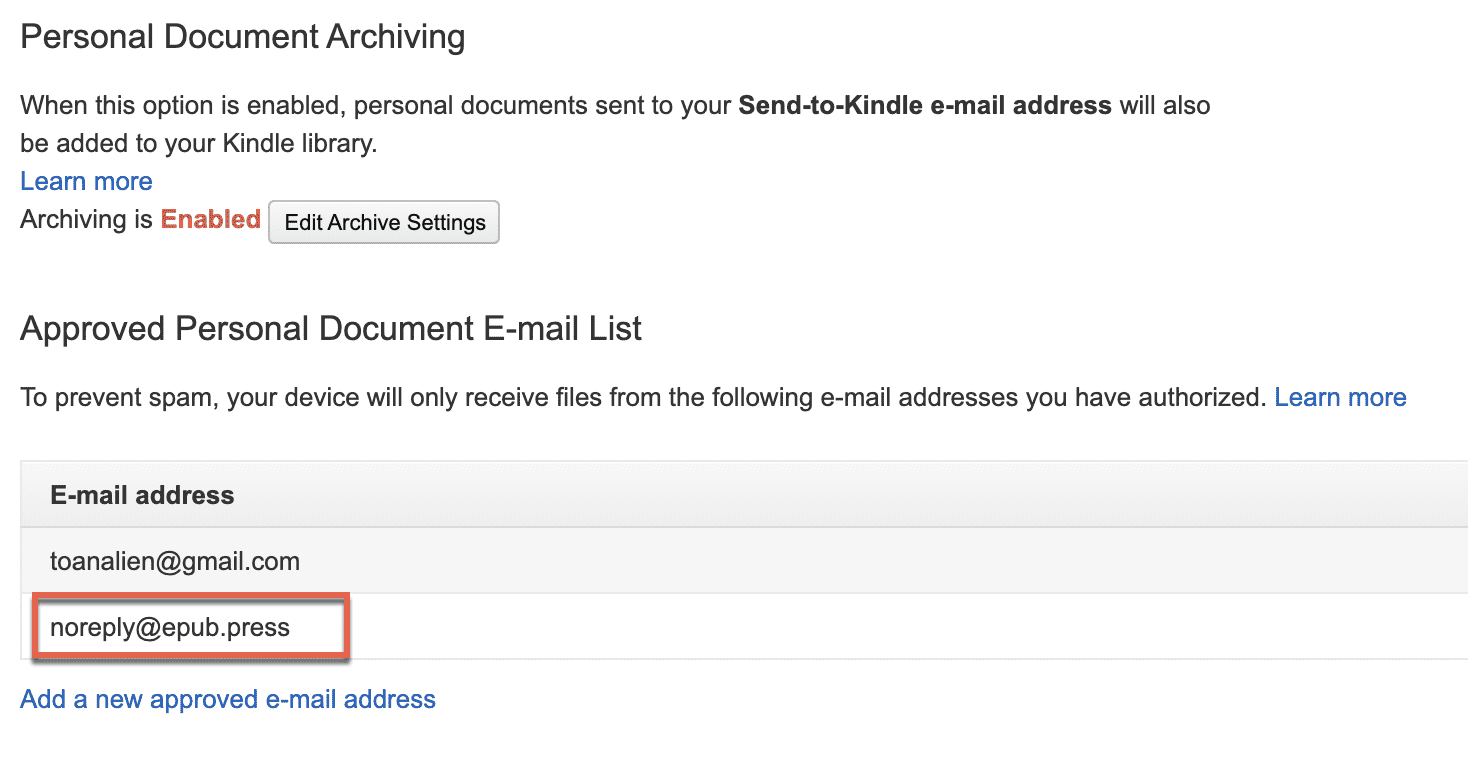Click the Personal Document Archiving heading

tap(243, 38)
